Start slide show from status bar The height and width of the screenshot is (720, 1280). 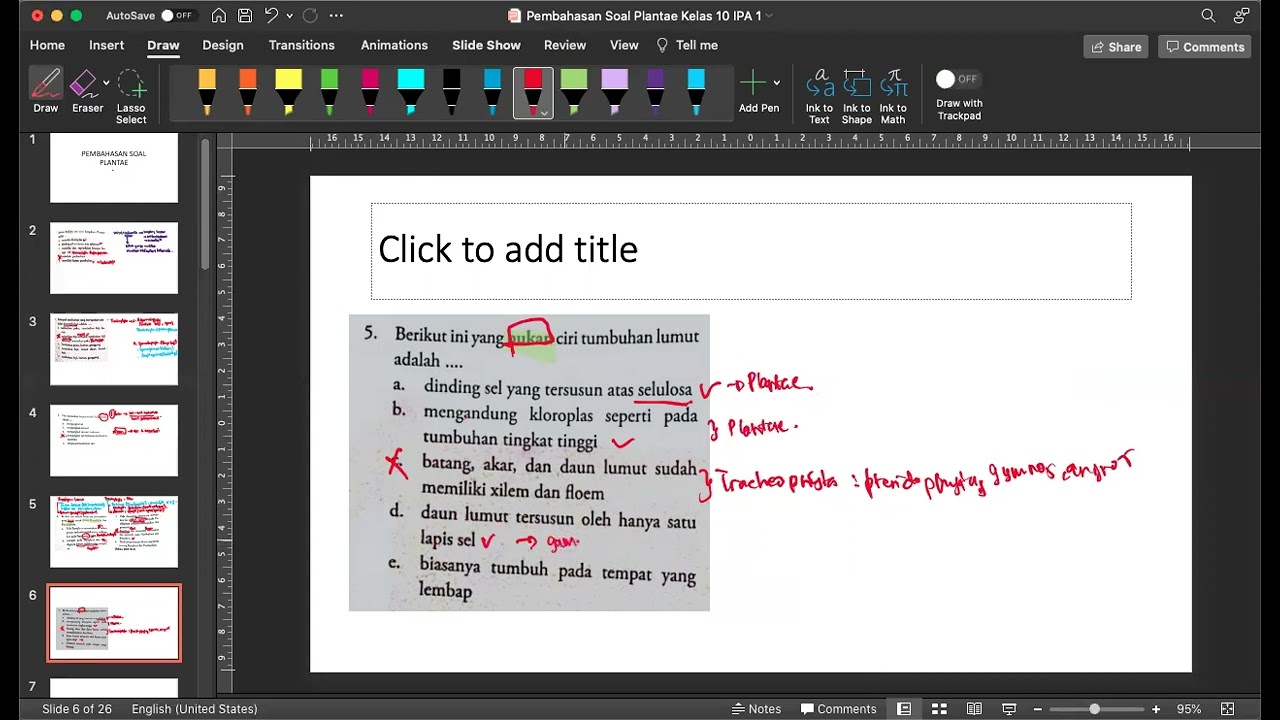(1009, 709)
